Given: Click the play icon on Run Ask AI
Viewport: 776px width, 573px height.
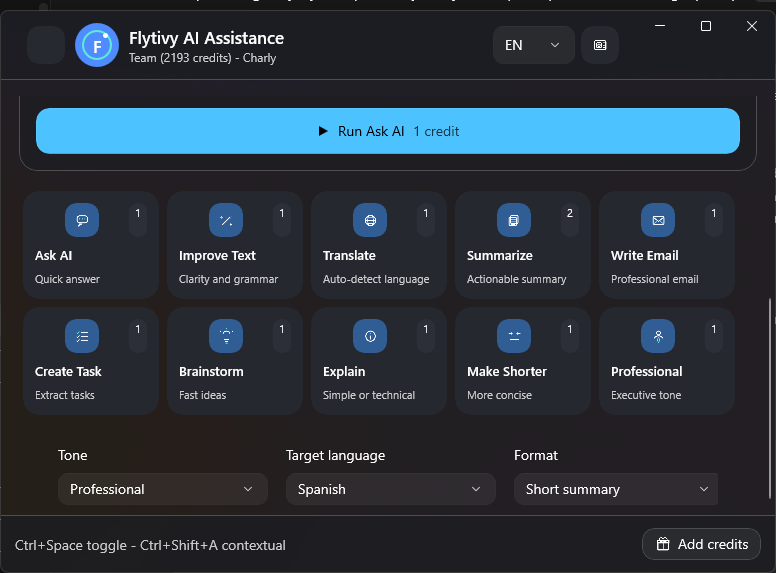Looking at the screenshot, I should 323,131.
